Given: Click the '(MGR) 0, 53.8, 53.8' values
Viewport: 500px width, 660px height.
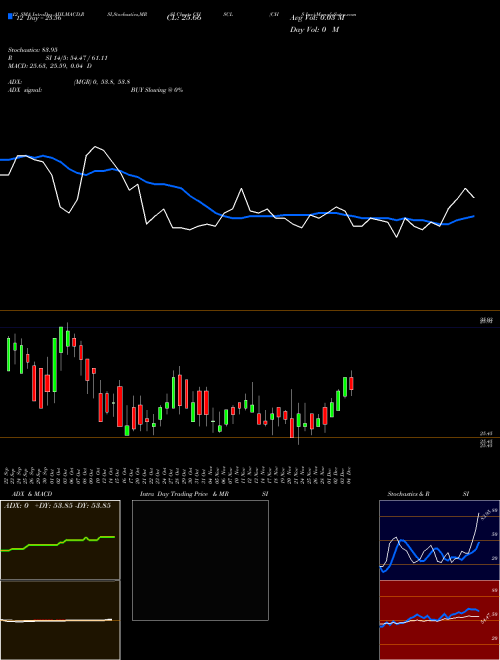Looking at the screenshot, I should [101, 82].
